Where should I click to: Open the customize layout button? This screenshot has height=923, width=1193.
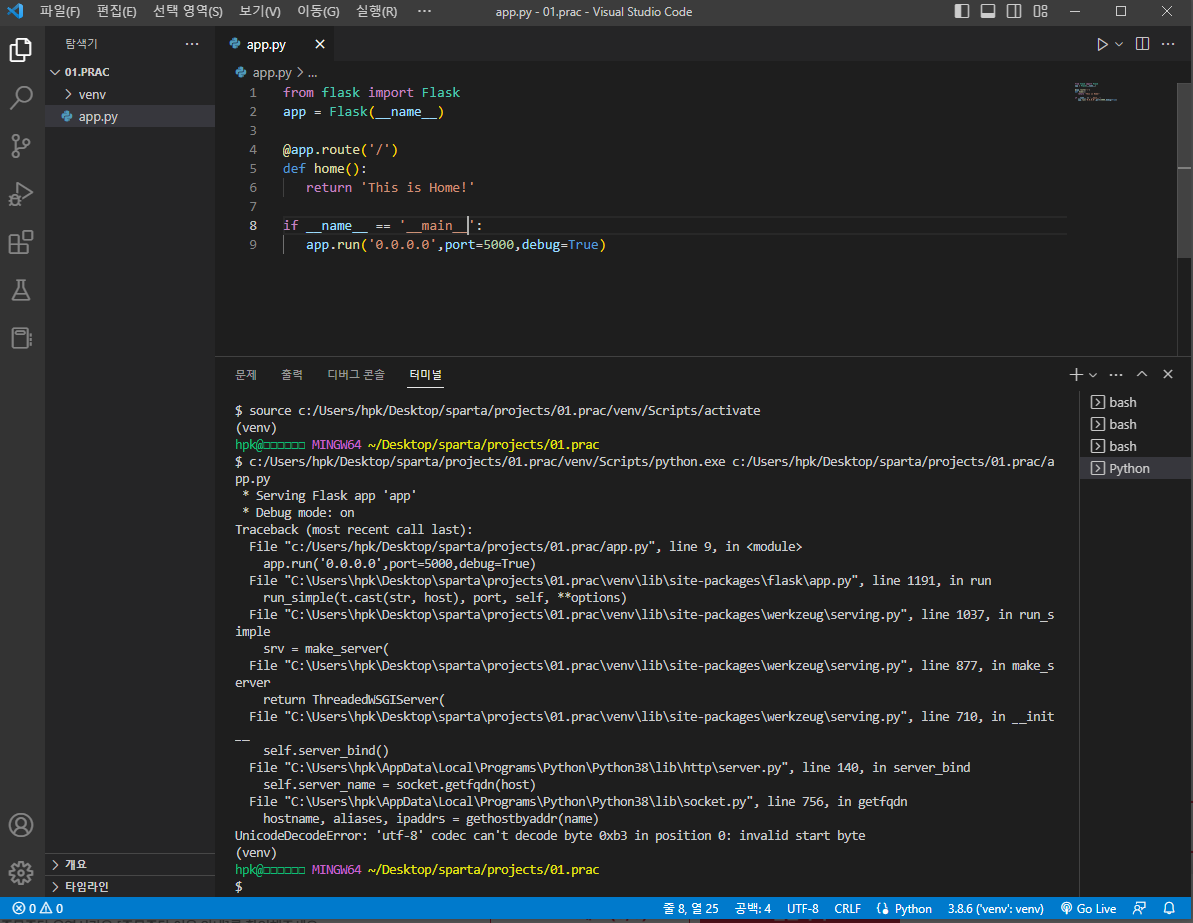1040,11
